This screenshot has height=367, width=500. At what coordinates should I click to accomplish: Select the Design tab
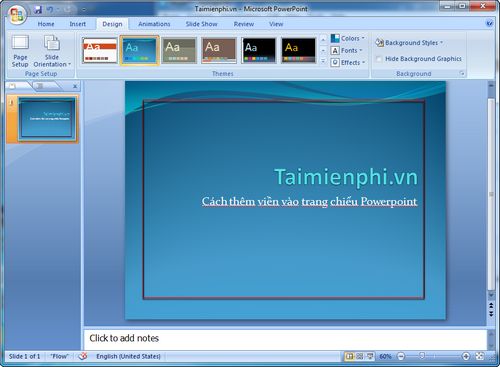point(112,24)
